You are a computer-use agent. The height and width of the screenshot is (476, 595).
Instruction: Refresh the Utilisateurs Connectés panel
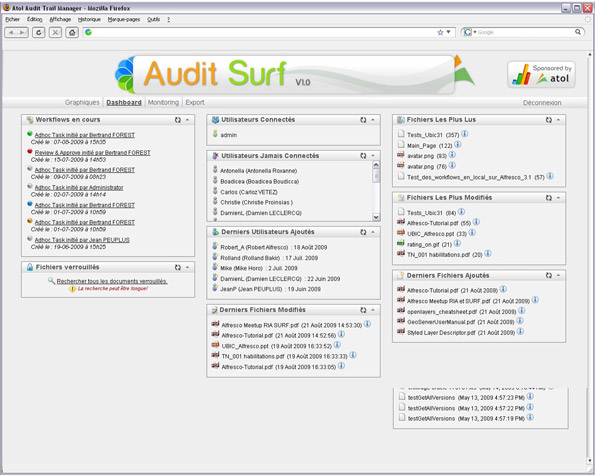click(363, 120)
